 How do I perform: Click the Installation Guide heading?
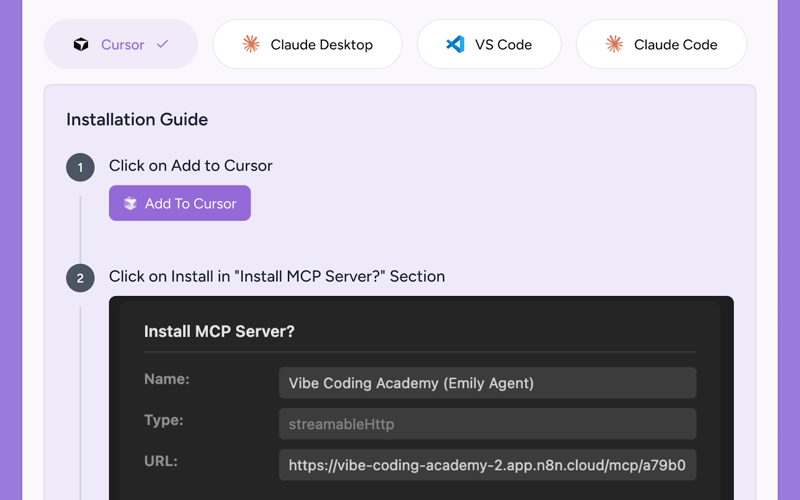(x=137, y=119)
